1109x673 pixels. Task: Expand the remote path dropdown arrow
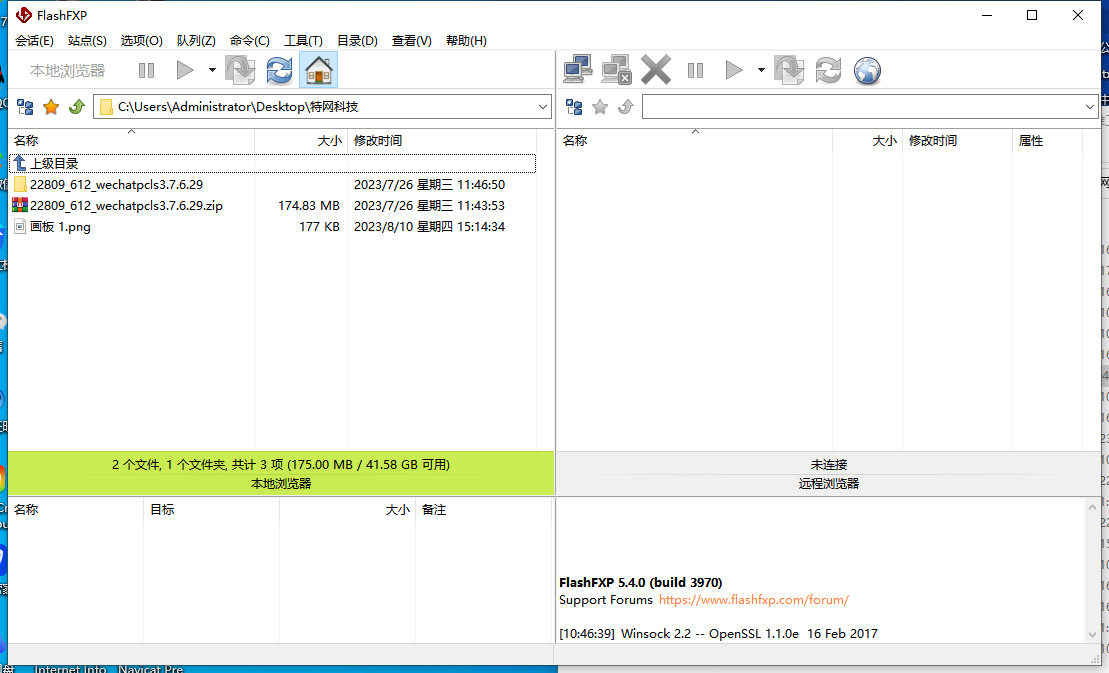click(1089, 107)
